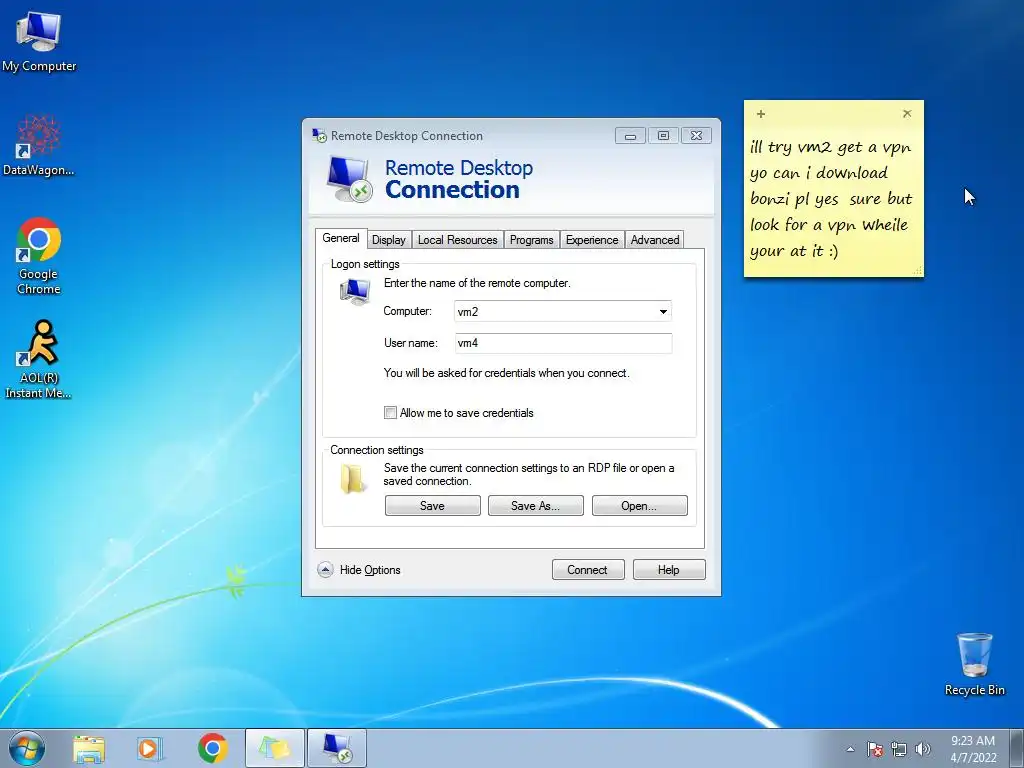Open the Local Resources tab

[457, 240]
